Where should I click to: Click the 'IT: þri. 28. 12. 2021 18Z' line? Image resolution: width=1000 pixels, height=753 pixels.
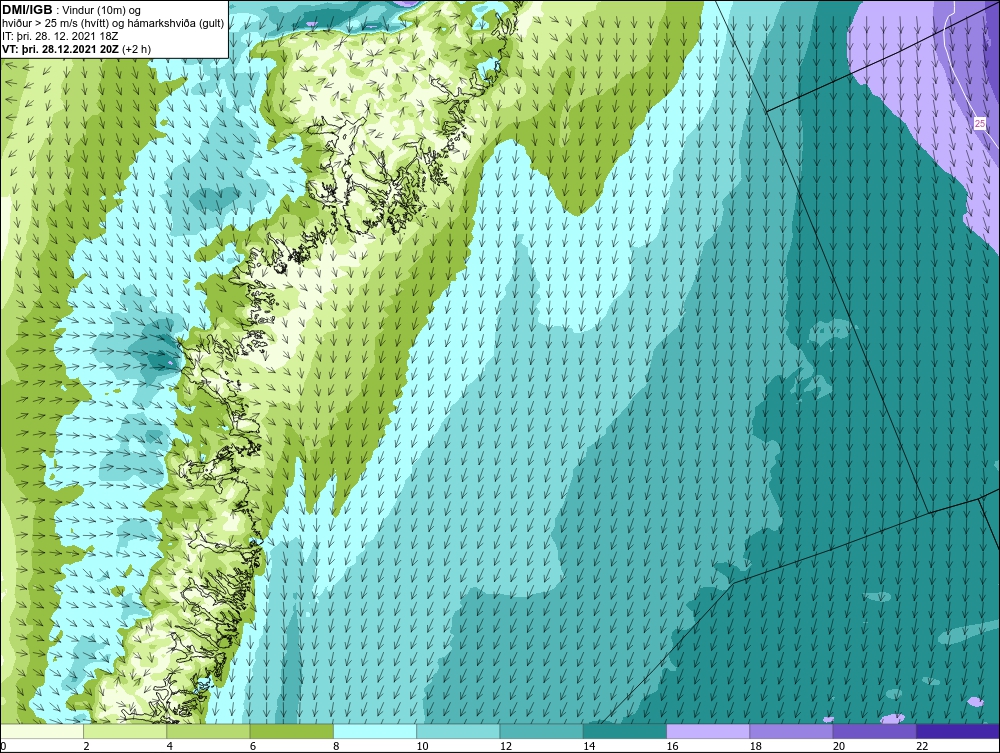(x=60, y=36)
